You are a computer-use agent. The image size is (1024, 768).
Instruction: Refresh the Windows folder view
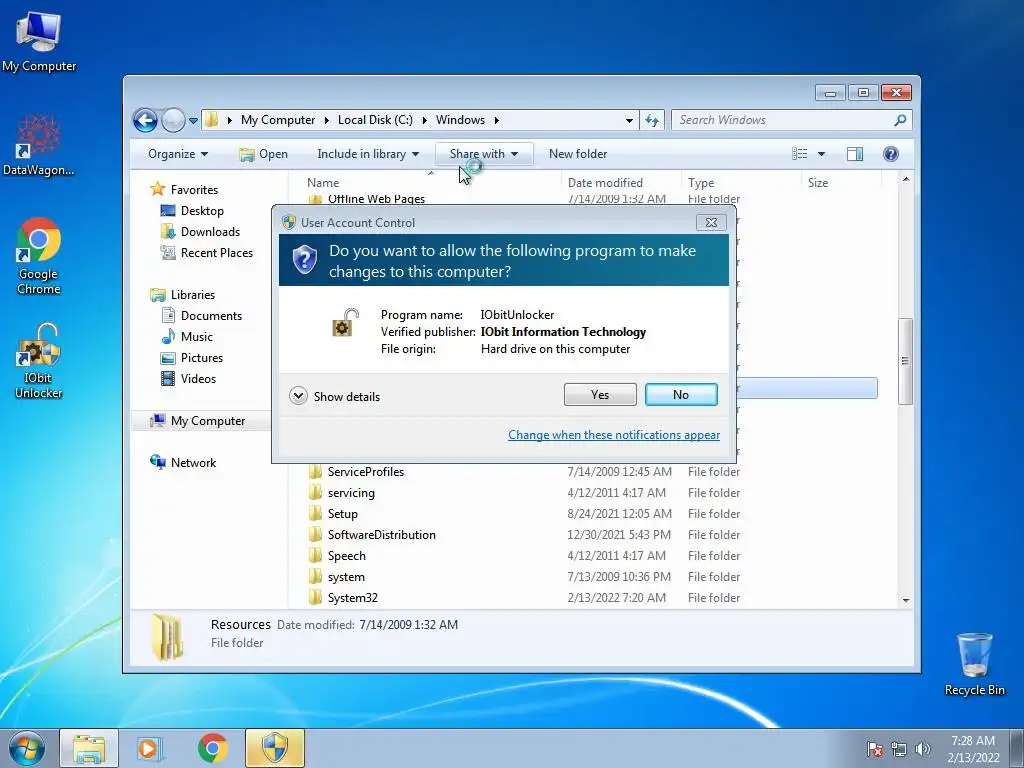point(652,120)
